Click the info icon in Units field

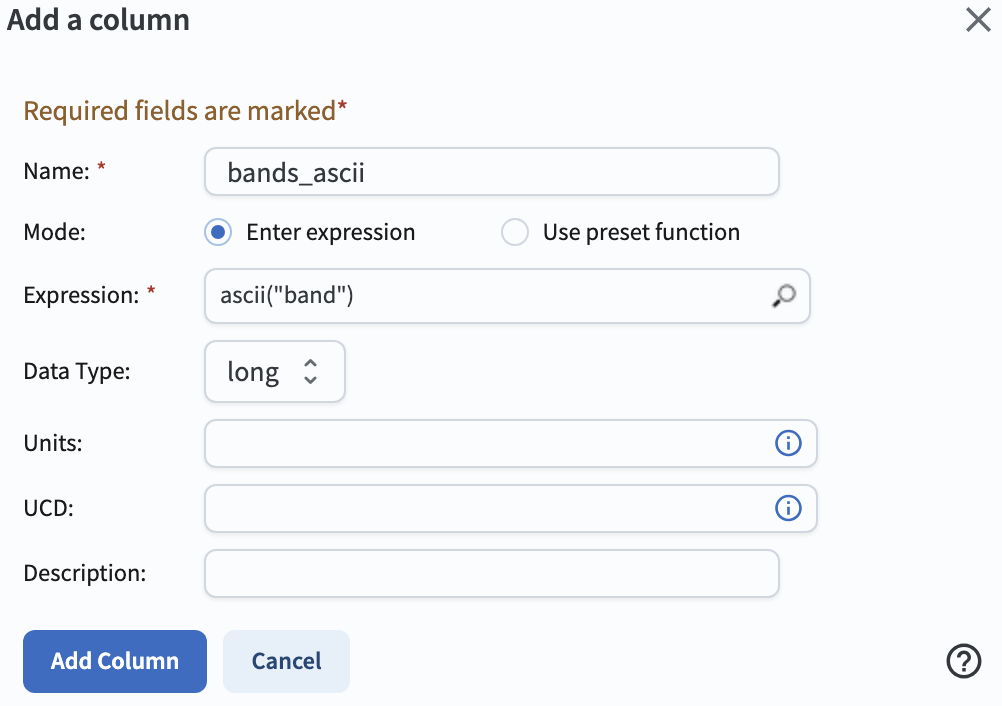click(x=788, y=443)
